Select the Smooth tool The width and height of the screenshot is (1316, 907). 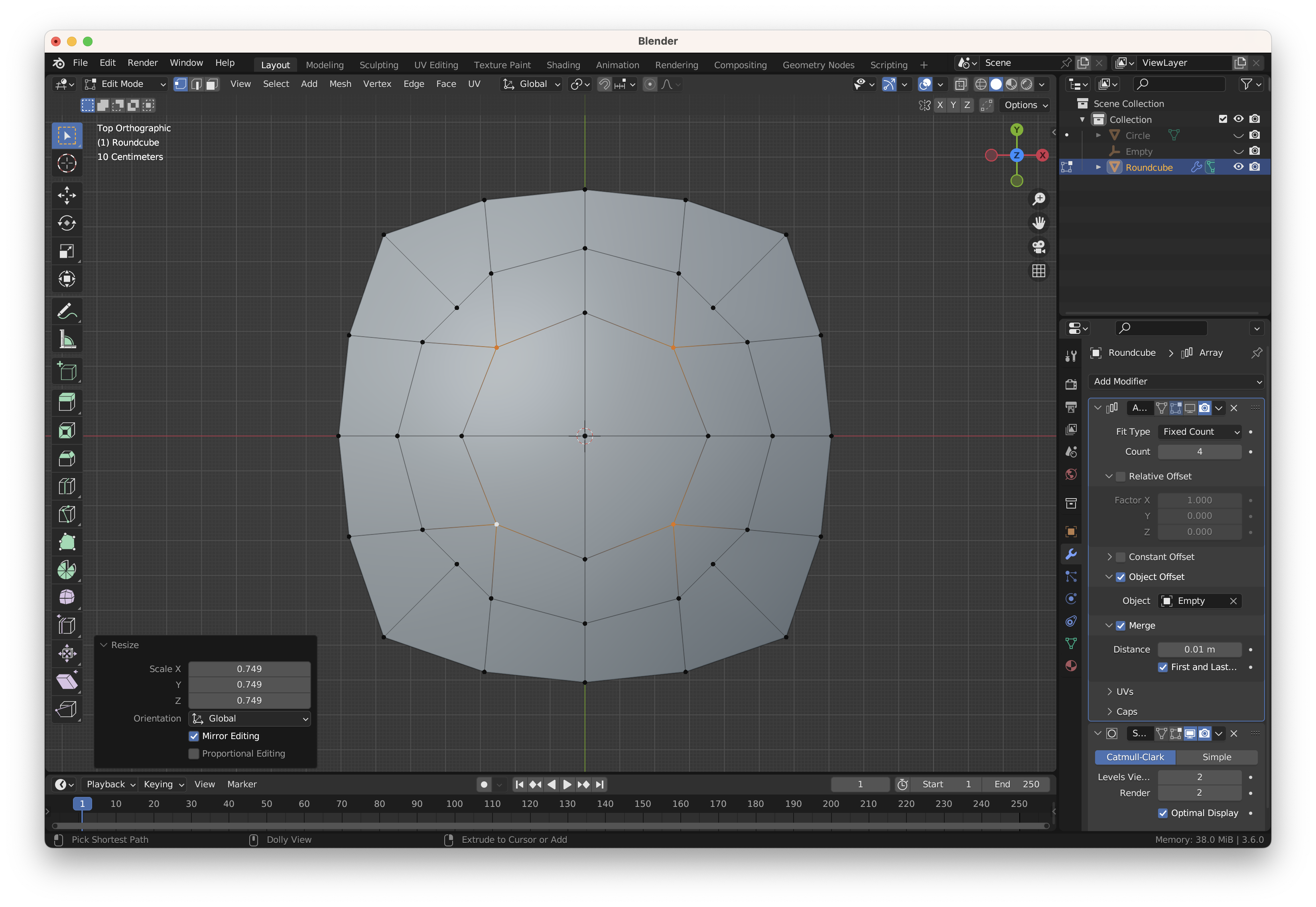[x=67, y=597]
